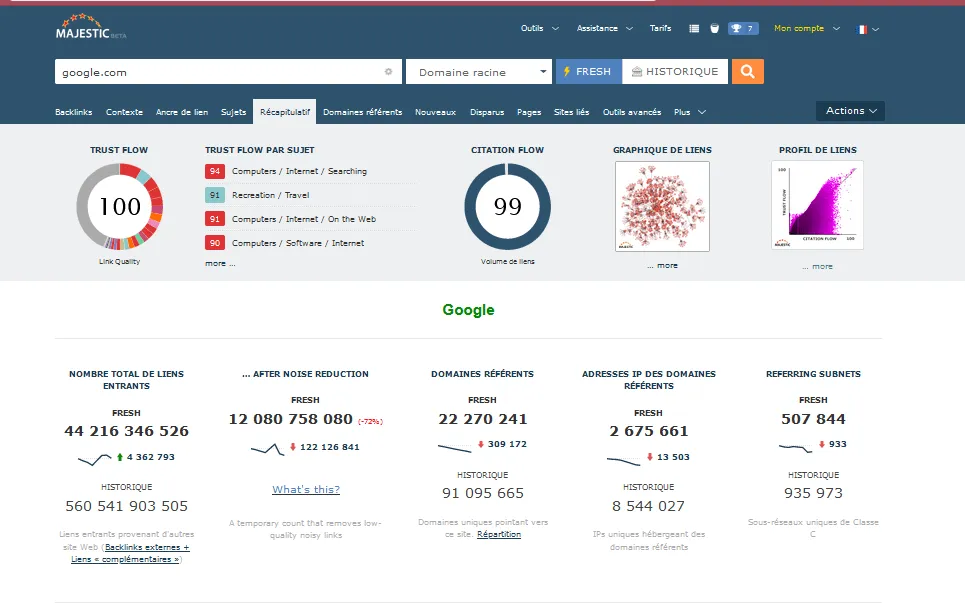The width and height of the screenshot is (965, 611).
Task: Switch to the Backlinks tab
Action: click(74, 112)
